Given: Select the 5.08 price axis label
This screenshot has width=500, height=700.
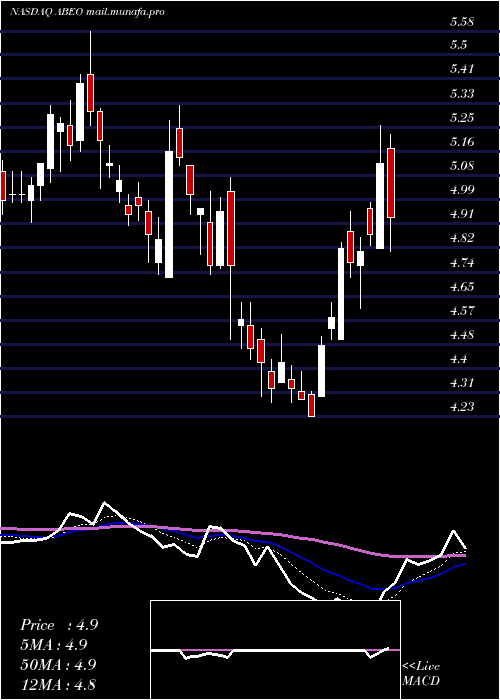Looking at the screenshot, I should click(x=462, y=166).
